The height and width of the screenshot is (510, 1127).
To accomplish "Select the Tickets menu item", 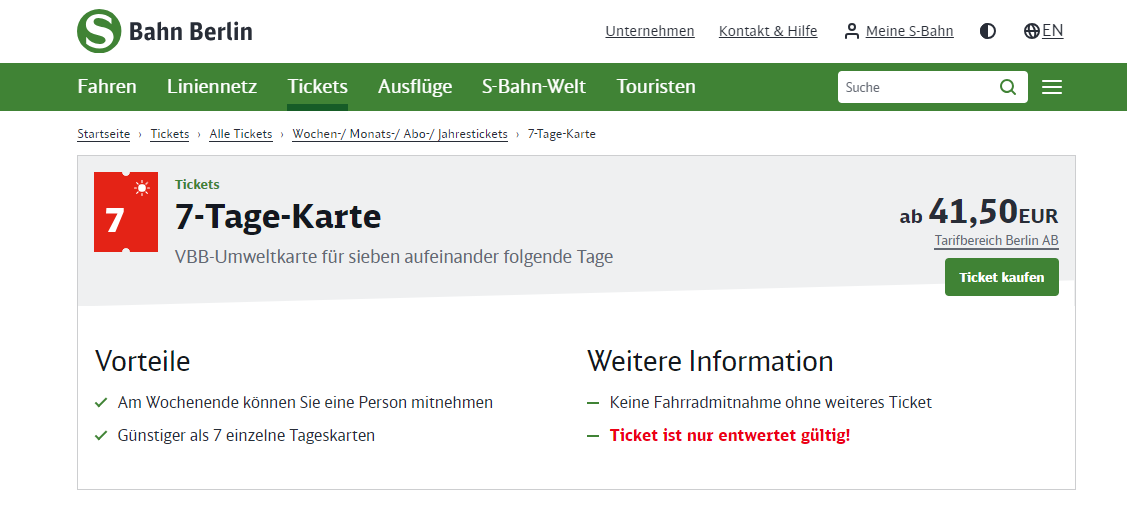I will (317, 87).
